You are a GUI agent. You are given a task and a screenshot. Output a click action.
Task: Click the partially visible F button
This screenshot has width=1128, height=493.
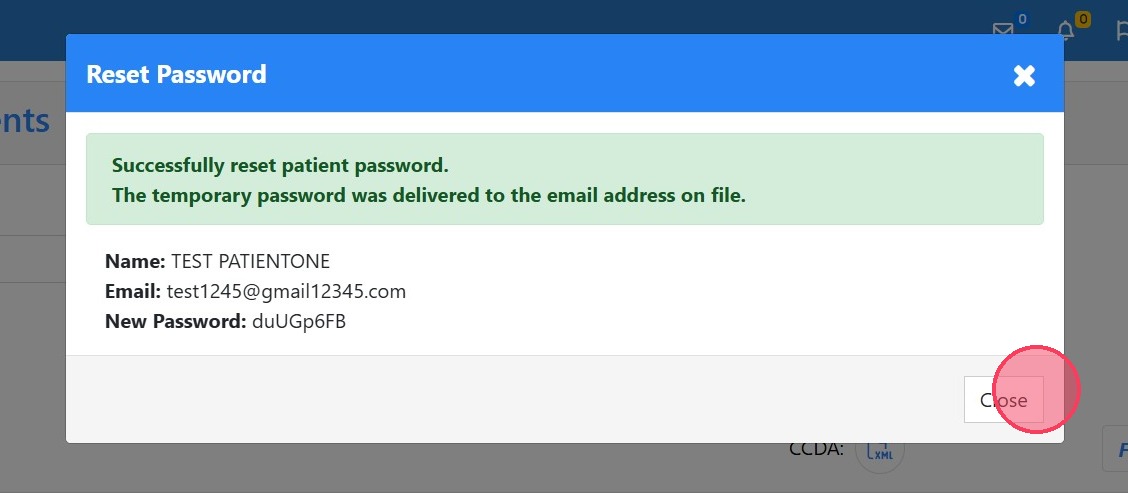1116,449
